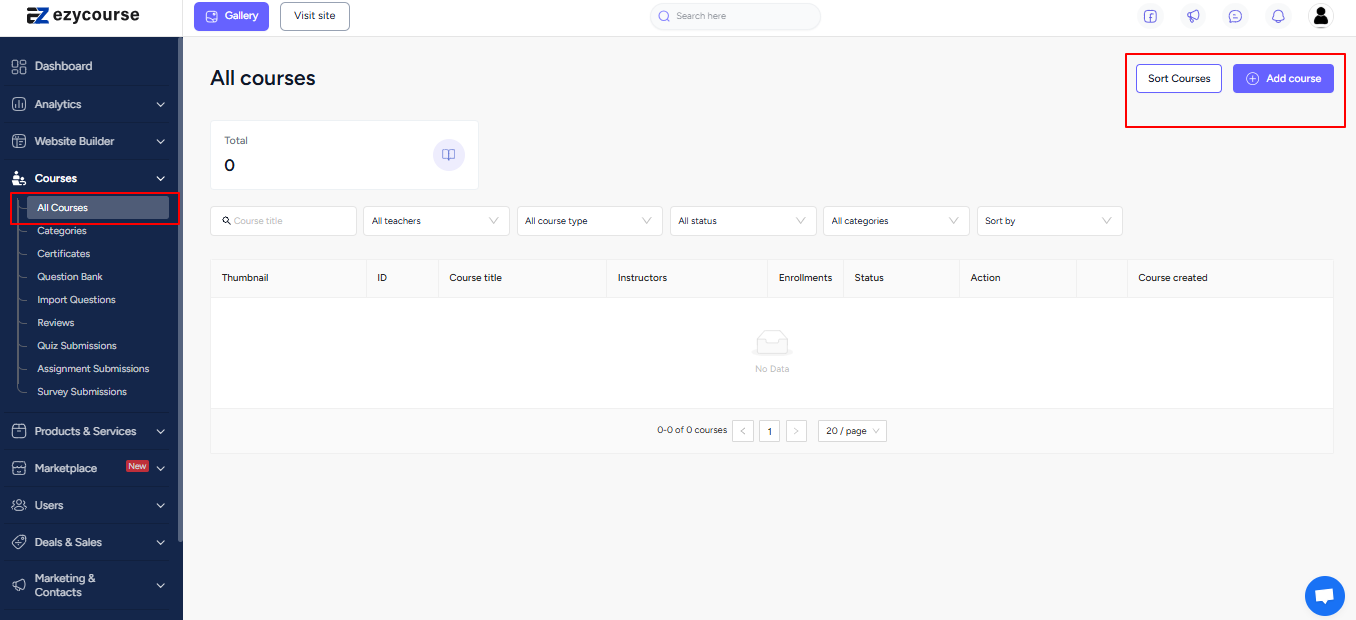This screenshot has height=620, width=1356.
Task: Open the live chat support bubble
Action: pos(1325,596)
